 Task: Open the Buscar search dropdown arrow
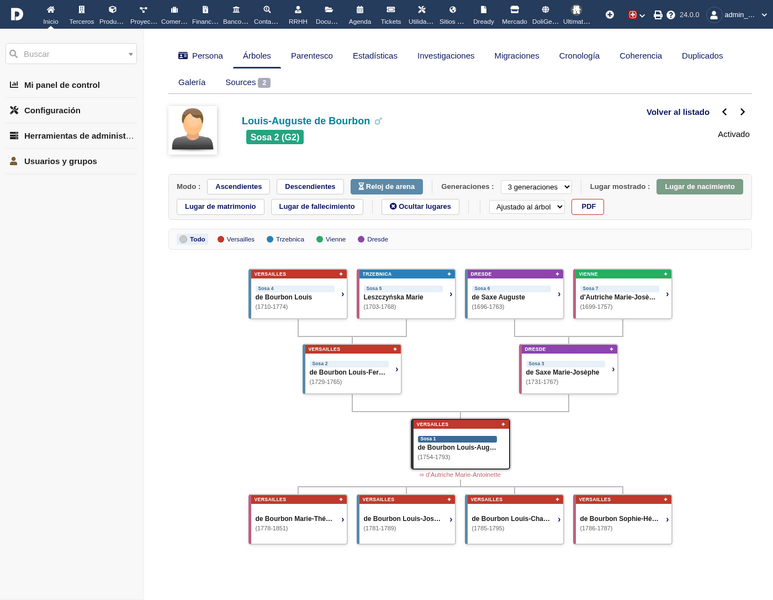point(131,54)
